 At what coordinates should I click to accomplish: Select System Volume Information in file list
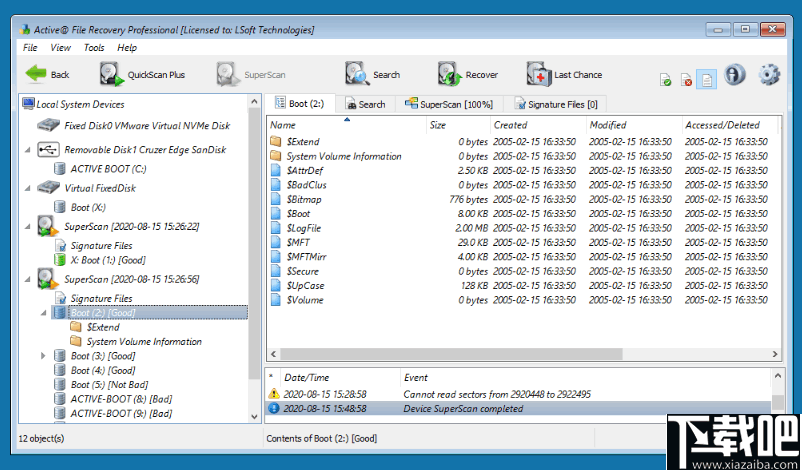(344, 156)
